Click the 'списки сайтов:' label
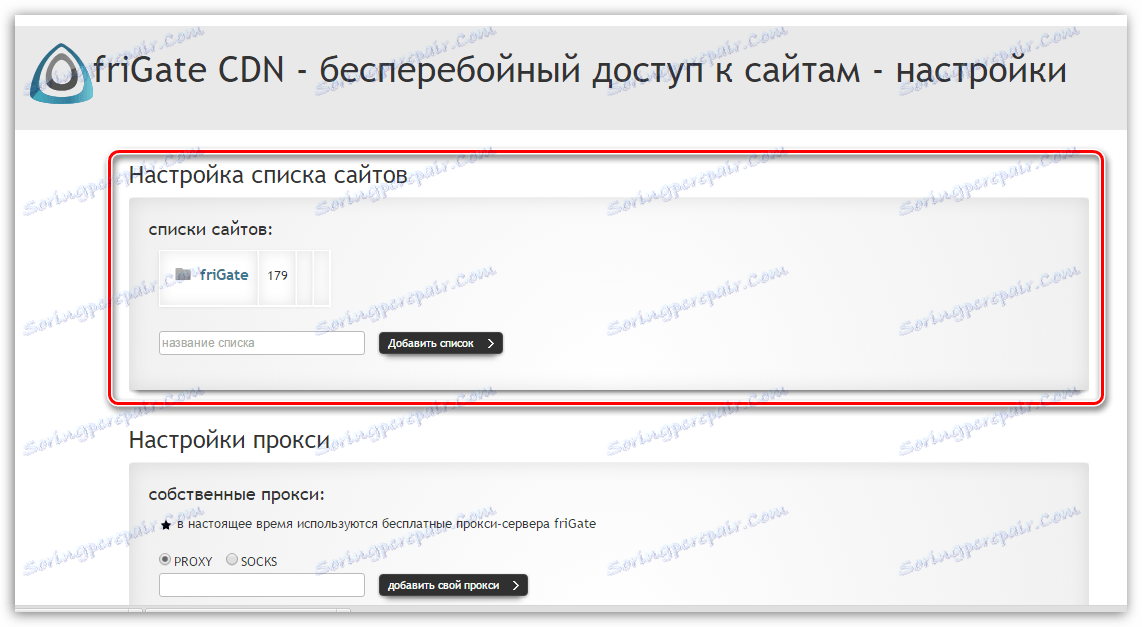 (x=210, y=229)
